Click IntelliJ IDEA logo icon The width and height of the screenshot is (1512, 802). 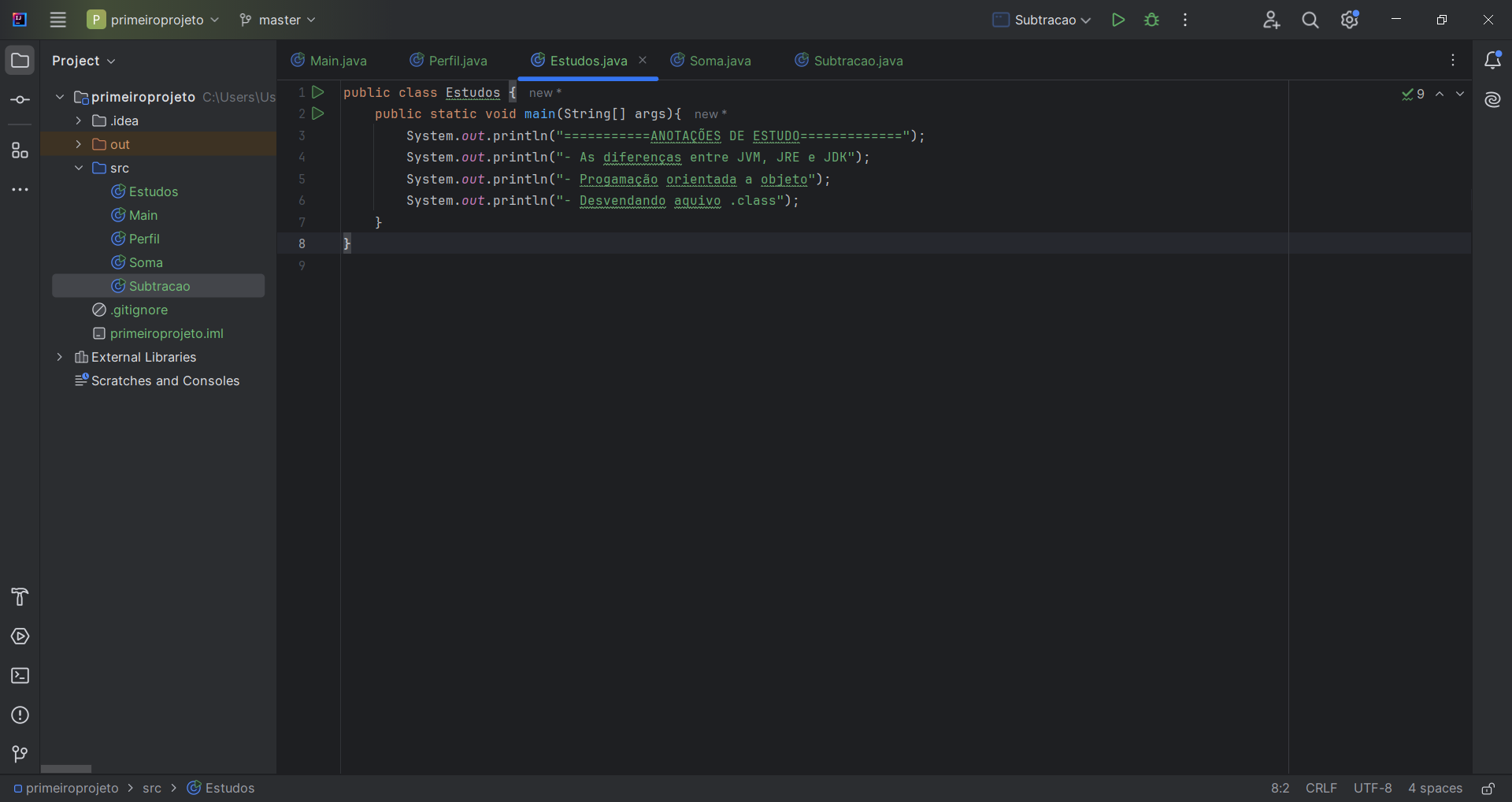pyautogui.click(x=20, y=20)
